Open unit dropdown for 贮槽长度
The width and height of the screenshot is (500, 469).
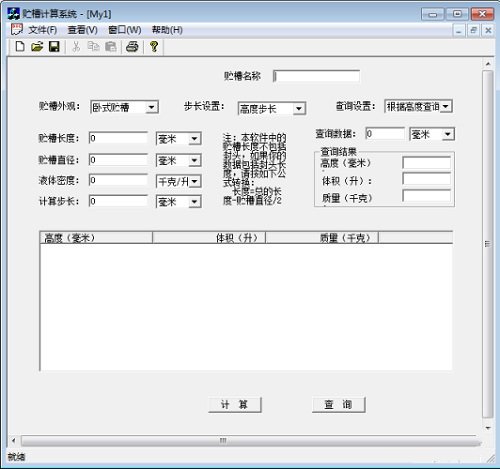tap(194, 139)
